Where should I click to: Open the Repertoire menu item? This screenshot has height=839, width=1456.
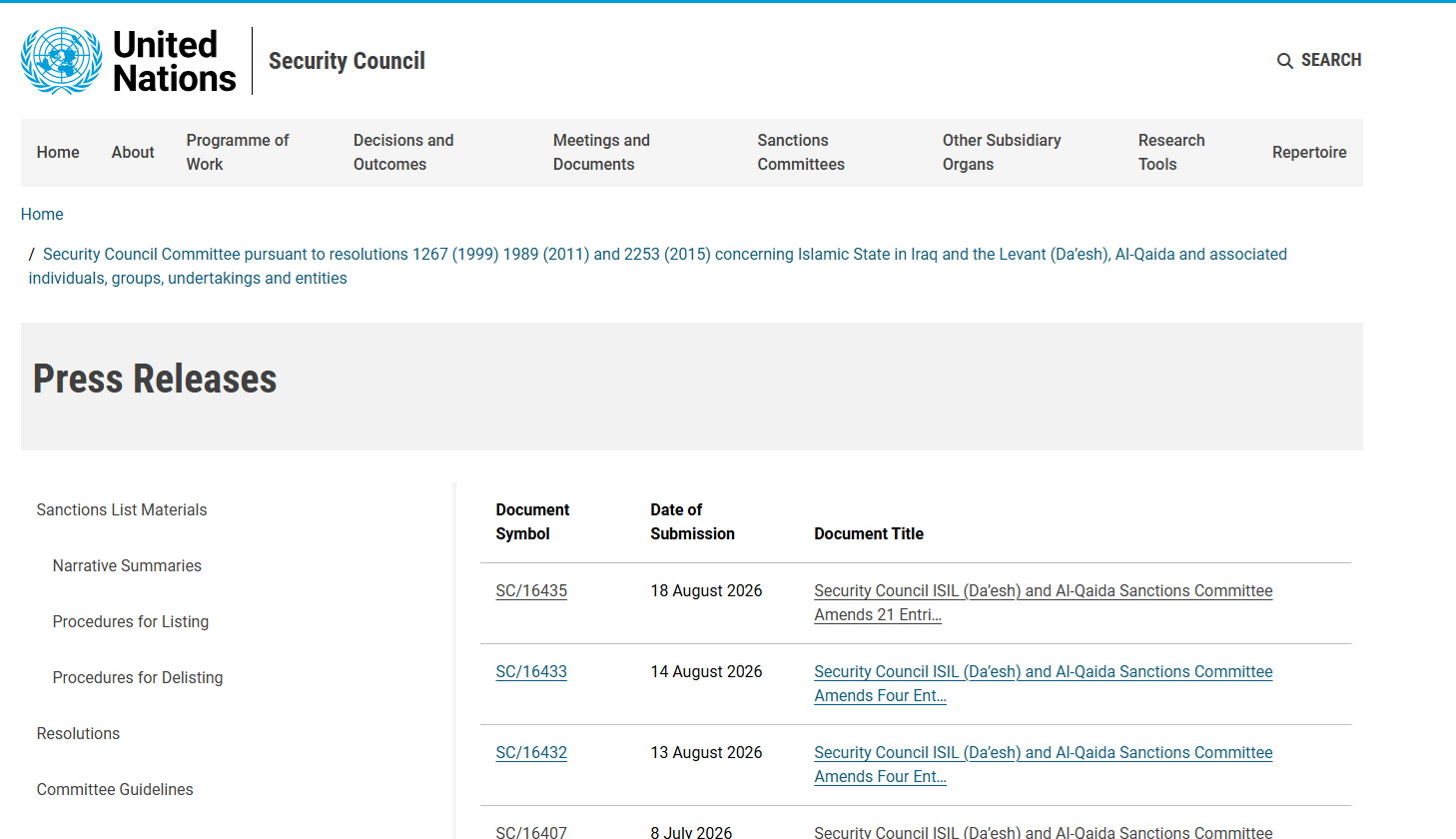pyautogui.click(x=1309, y=153)
